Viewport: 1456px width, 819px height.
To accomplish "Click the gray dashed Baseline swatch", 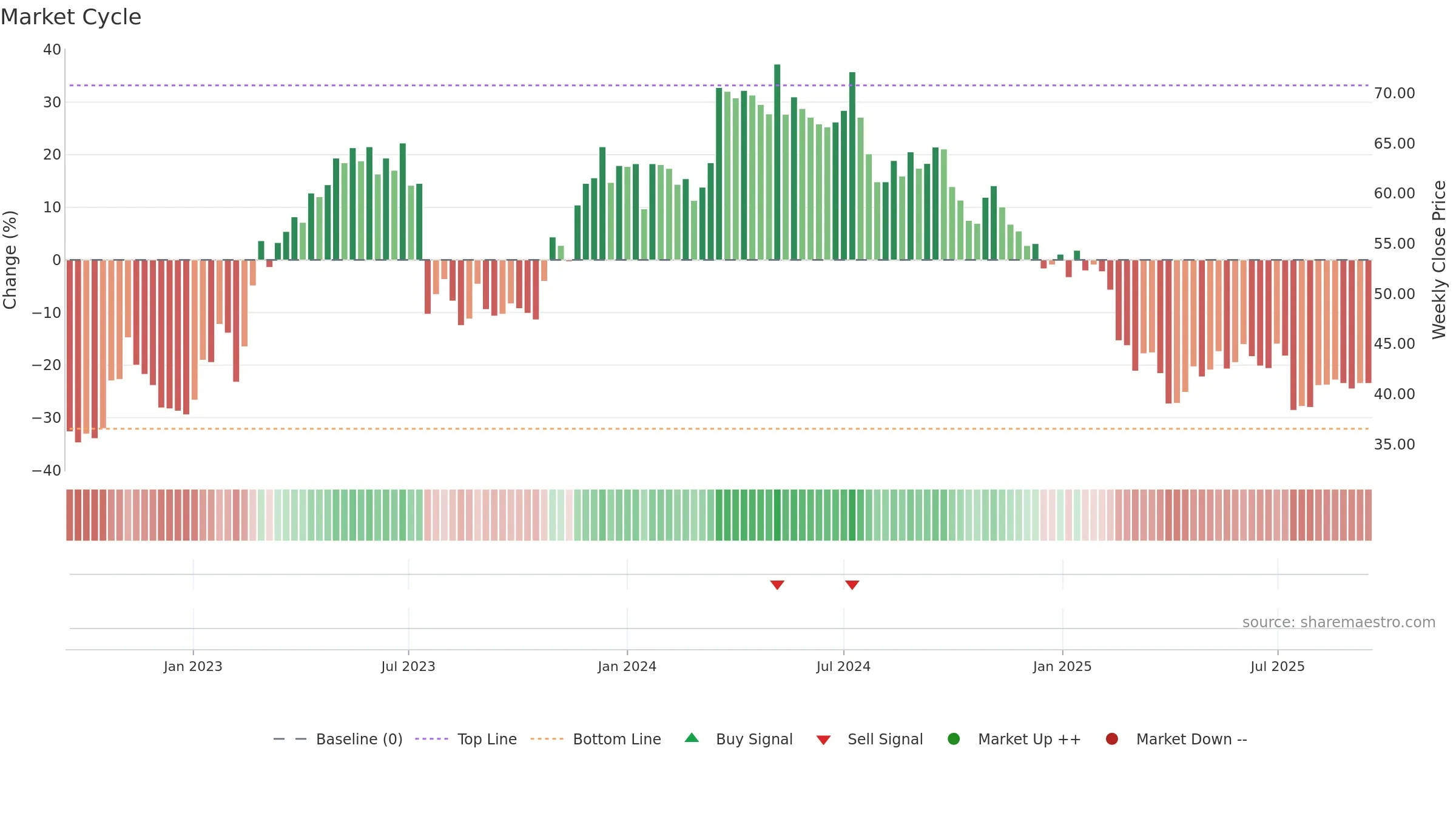I will click(290, 739).
